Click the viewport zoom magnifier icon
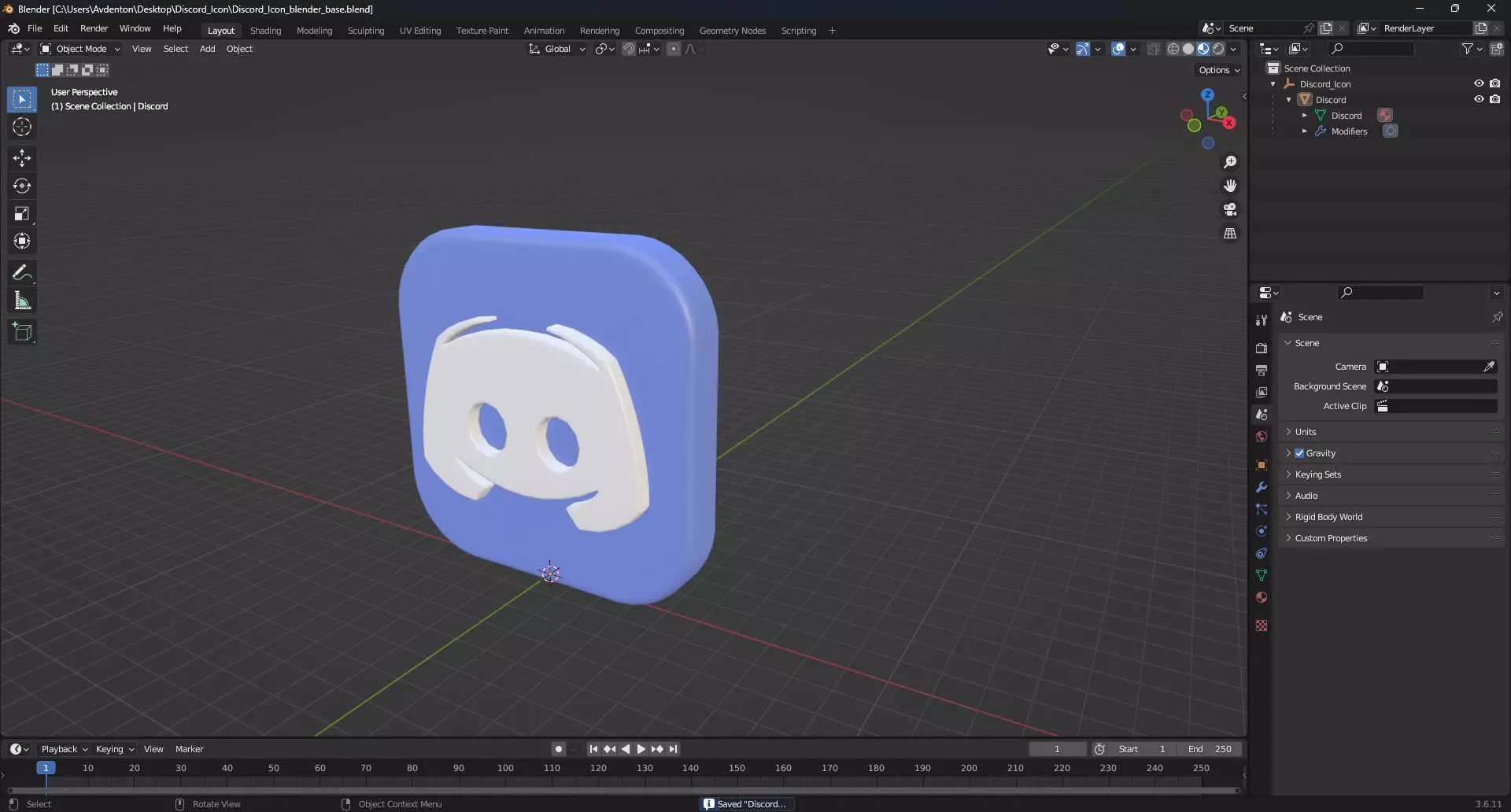 click(x=1230, y=162)
